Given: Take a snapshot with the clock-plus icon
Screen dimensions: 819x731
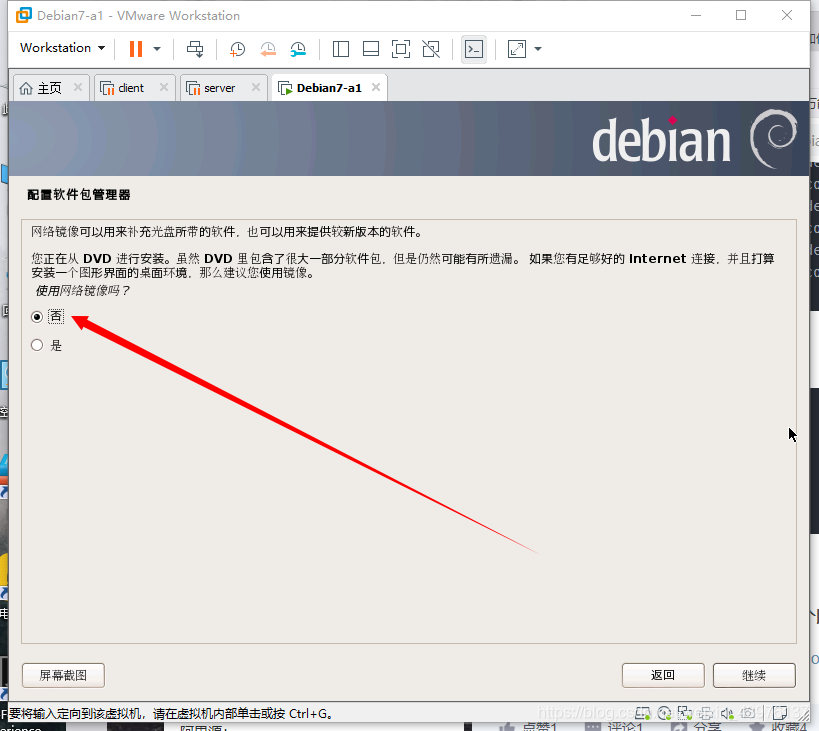Looking at the screenshot, I should [x=237, y=49].
